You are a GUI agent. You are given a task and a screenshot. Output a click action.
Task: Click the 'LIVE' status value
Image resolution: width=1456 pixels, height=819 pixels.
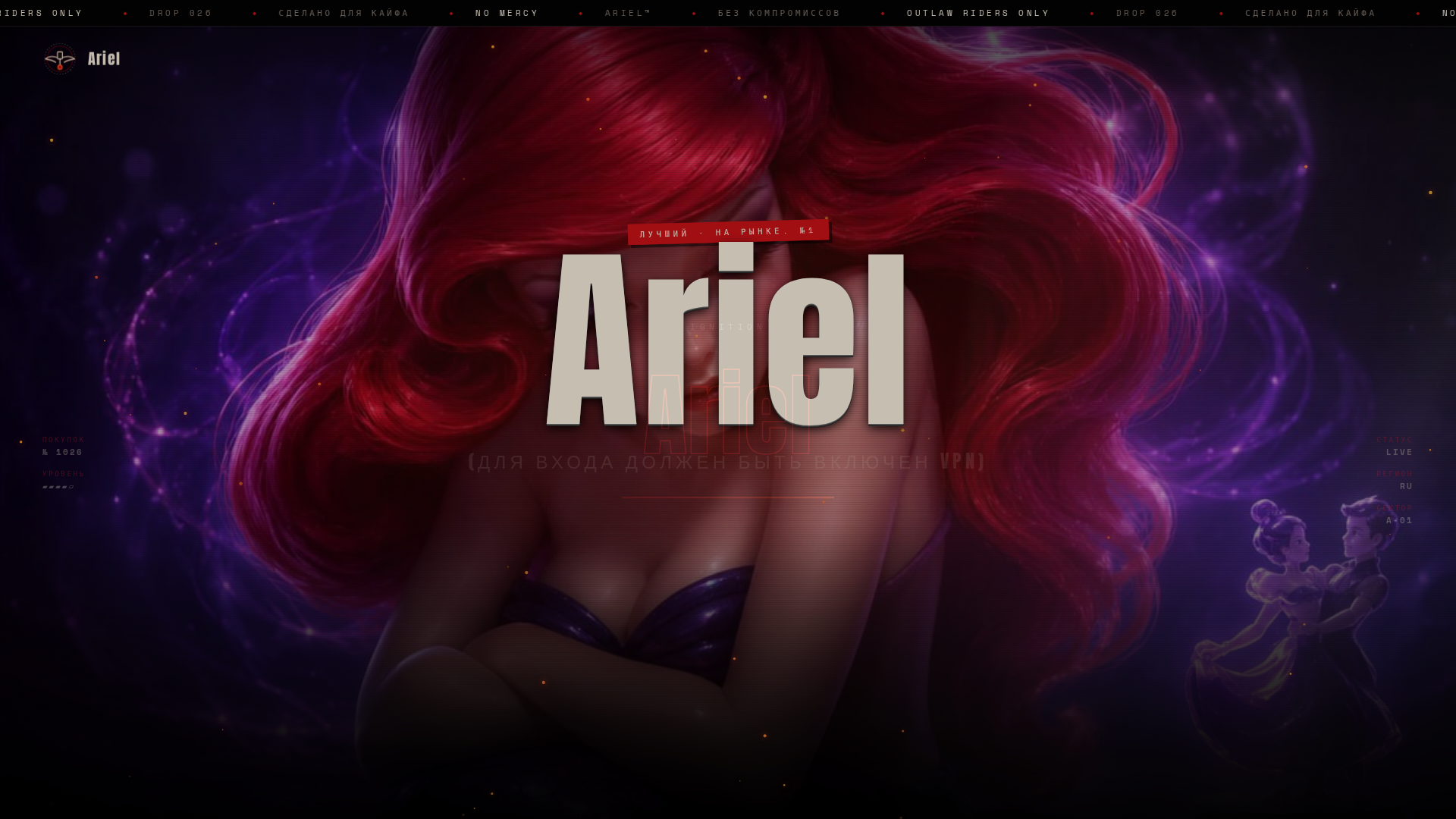point(1399,452)
